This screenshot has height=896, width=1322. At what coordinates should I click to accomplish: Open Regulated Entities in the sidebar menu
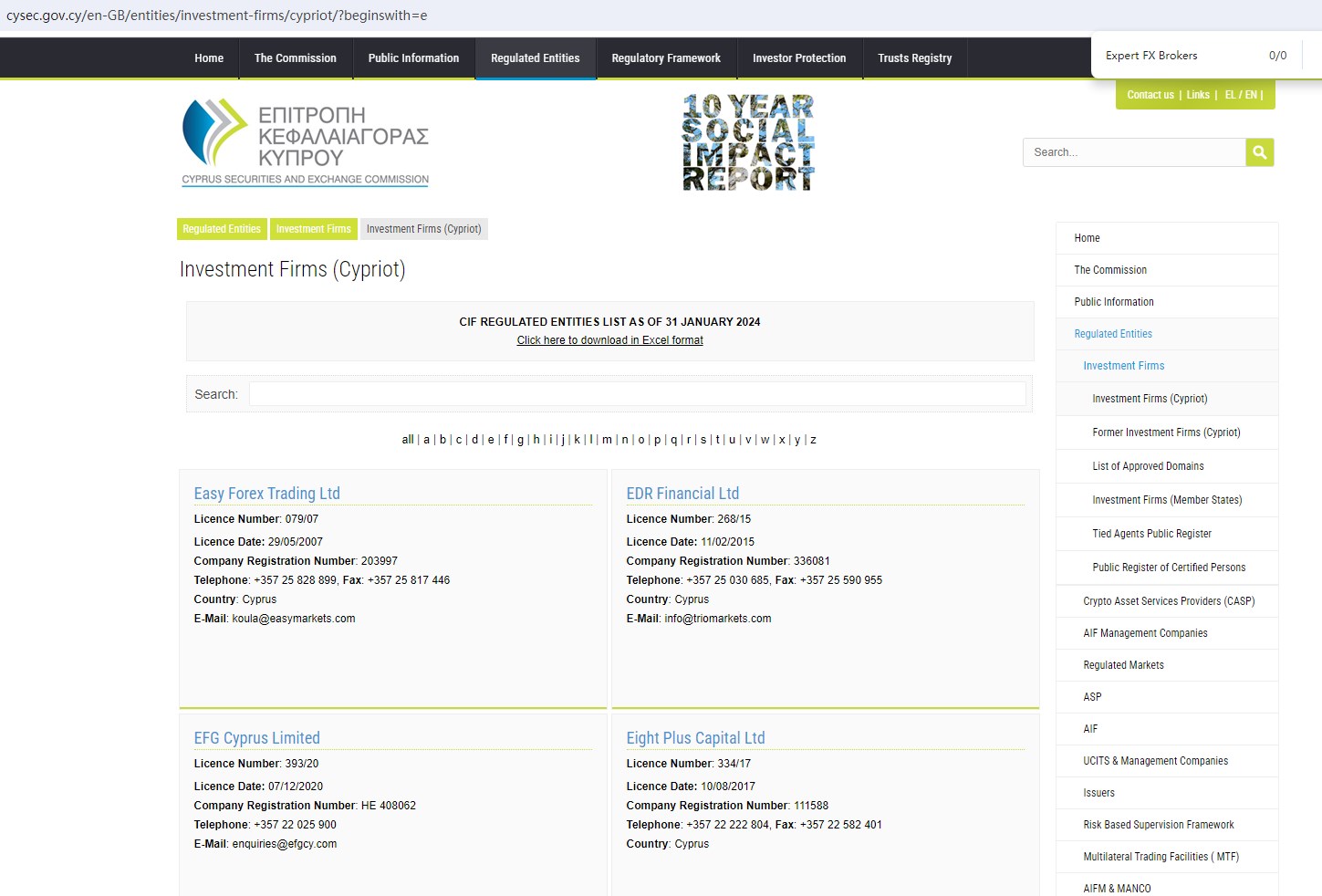[1167, 334]
